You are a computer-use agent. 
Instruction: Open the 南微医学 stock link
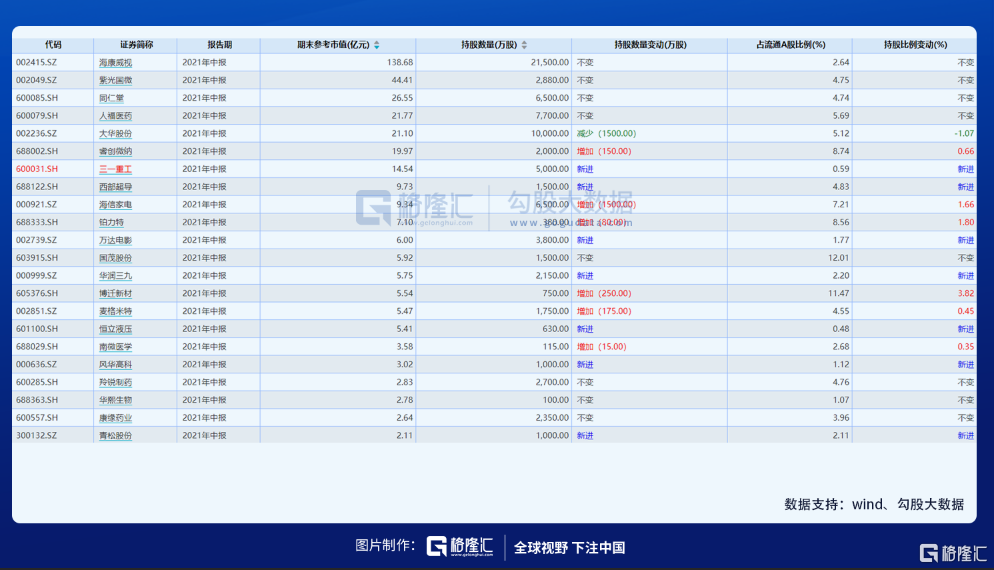115,347
